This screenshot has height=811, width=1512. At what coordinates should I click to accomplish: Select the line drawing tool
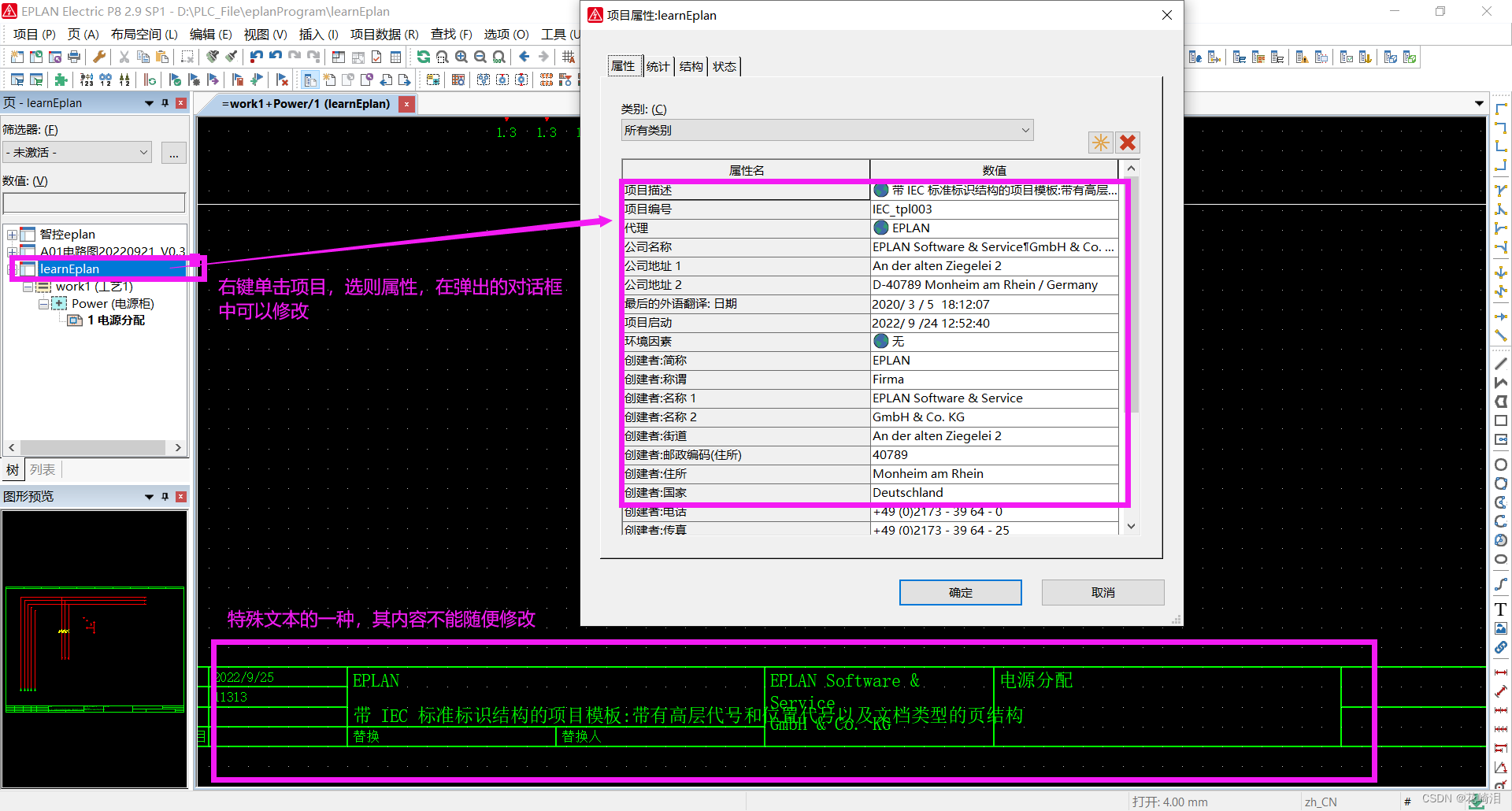coord(1501,364)
